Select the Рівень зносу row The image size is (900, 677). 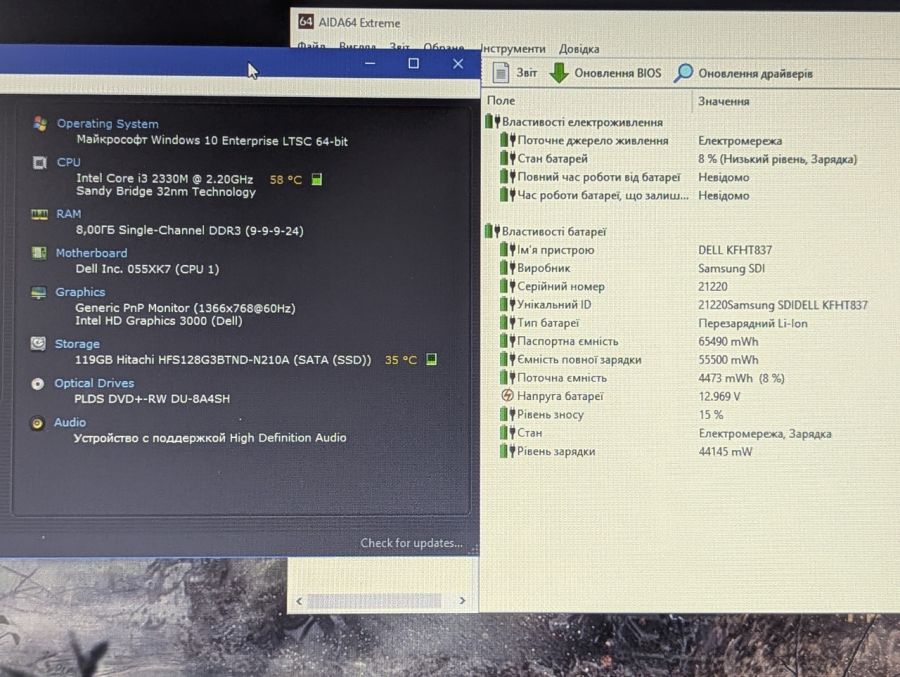tap(611, 414)
